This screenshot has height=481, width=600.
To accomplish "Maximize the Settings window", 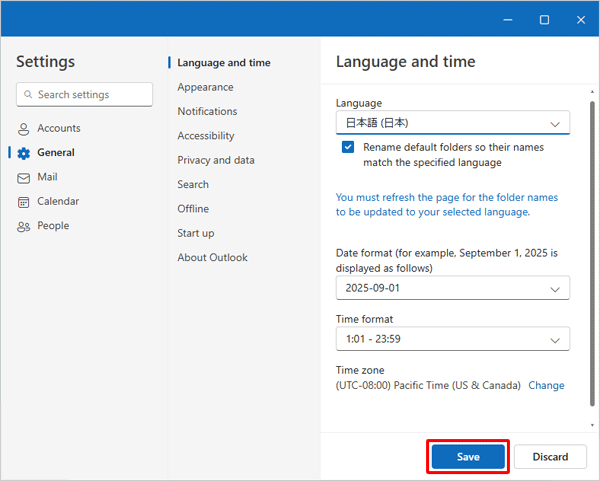I will pyautogui.click(x=544, y=20).
